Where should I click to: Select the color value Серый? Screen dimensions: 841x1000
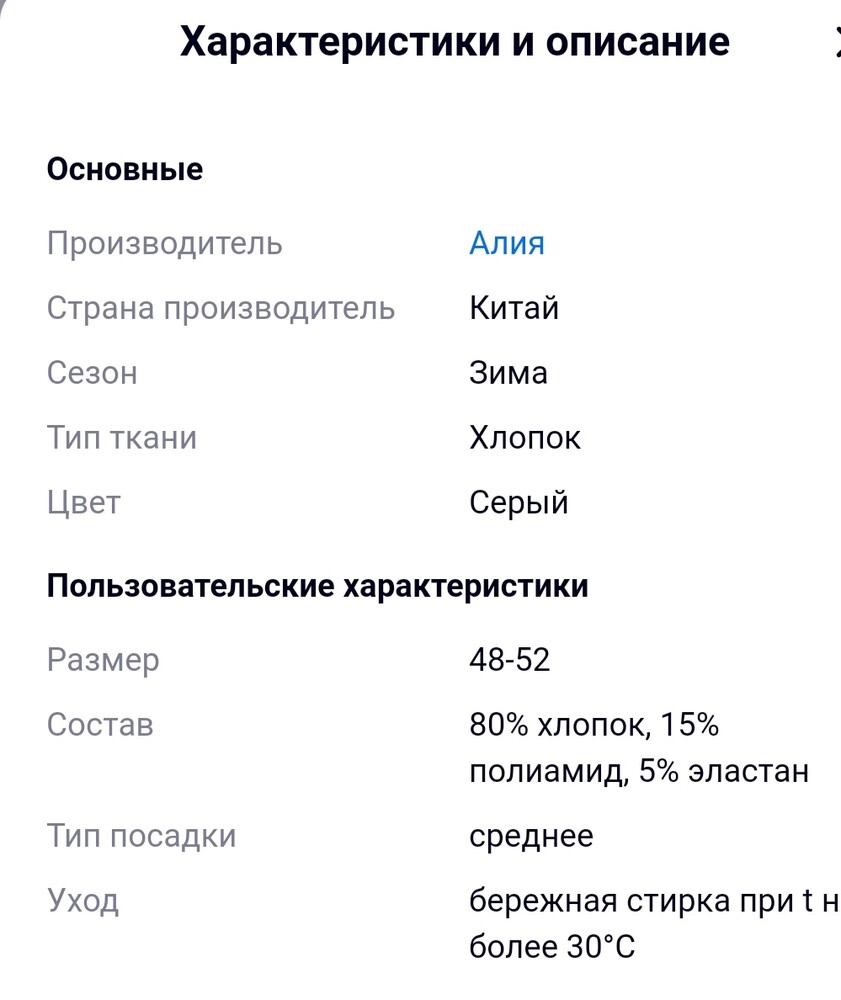518,502
